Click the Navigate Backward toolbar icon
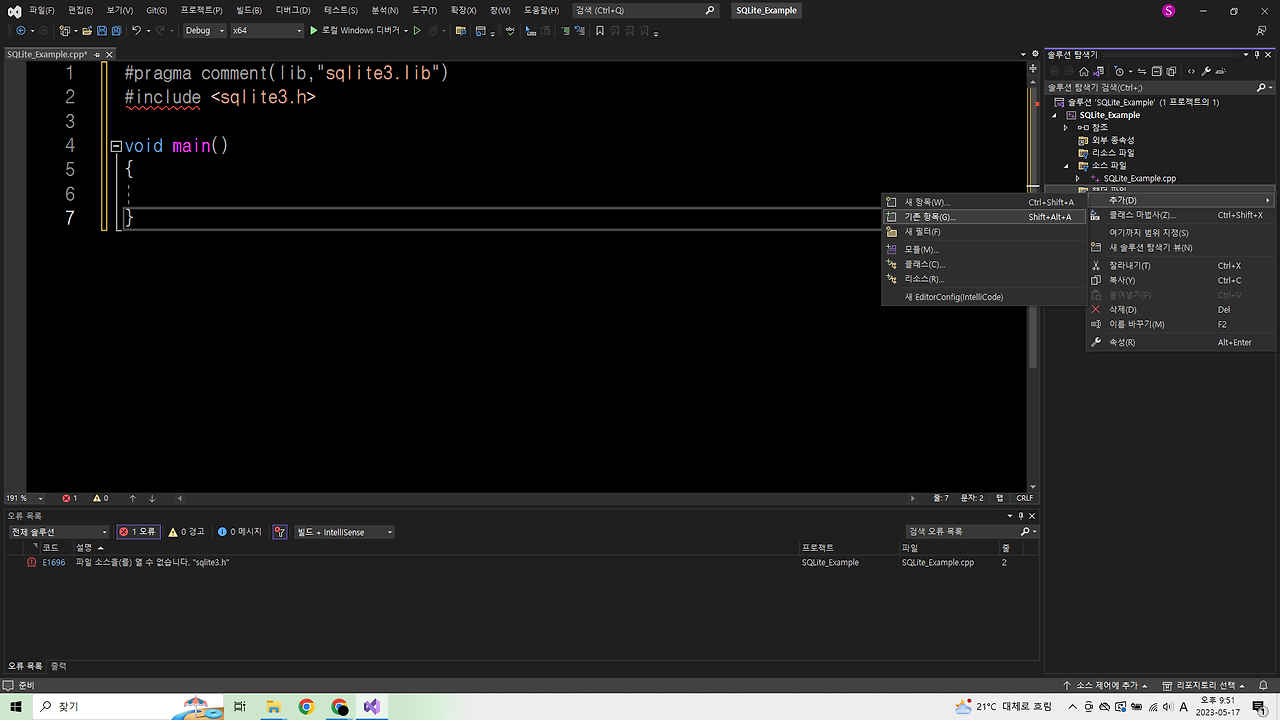Screen dimensions: 1280x720 (x=21, y=31)
